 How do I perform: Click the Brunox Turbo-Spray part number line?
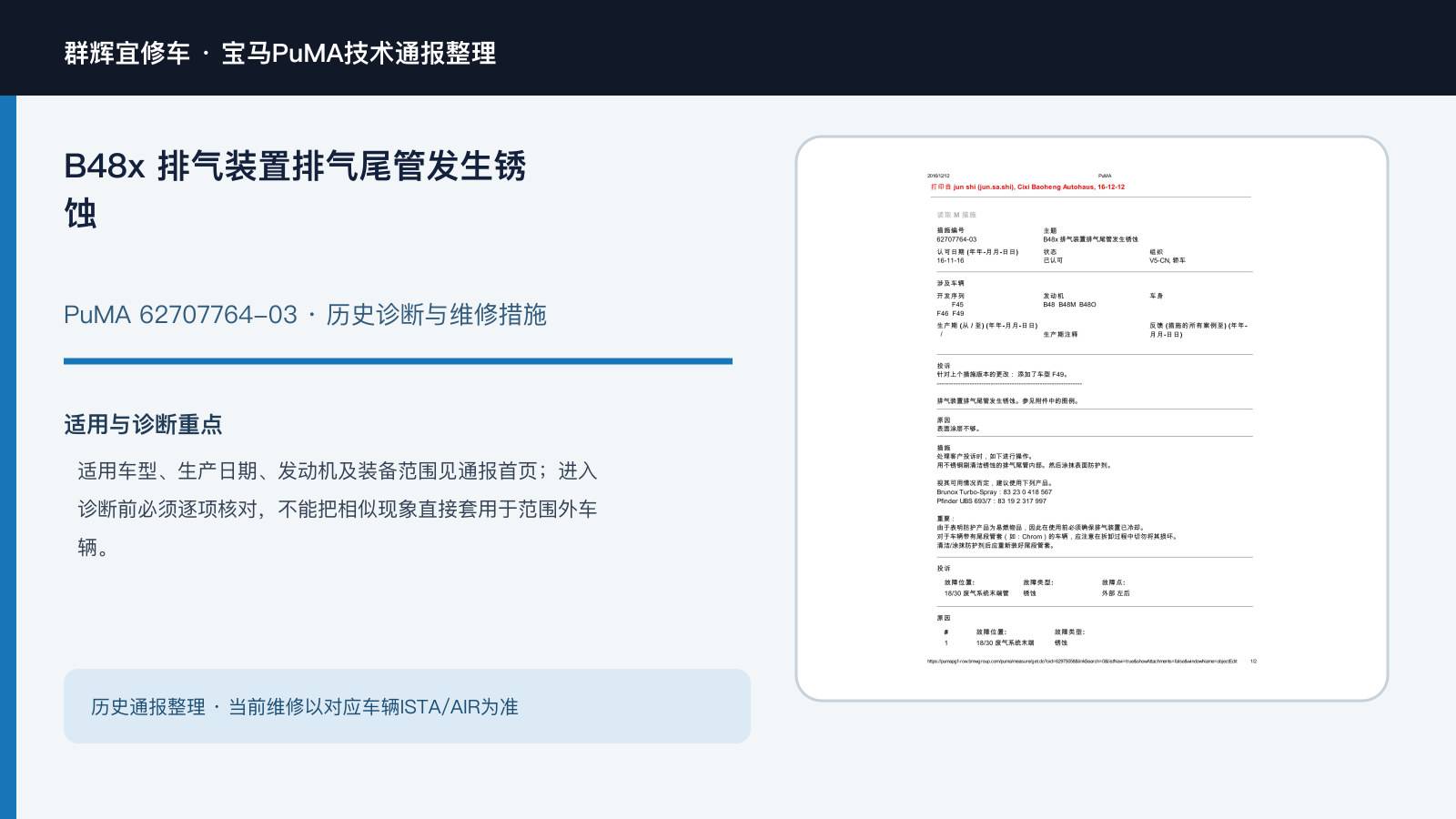click(x=994, y=492)
